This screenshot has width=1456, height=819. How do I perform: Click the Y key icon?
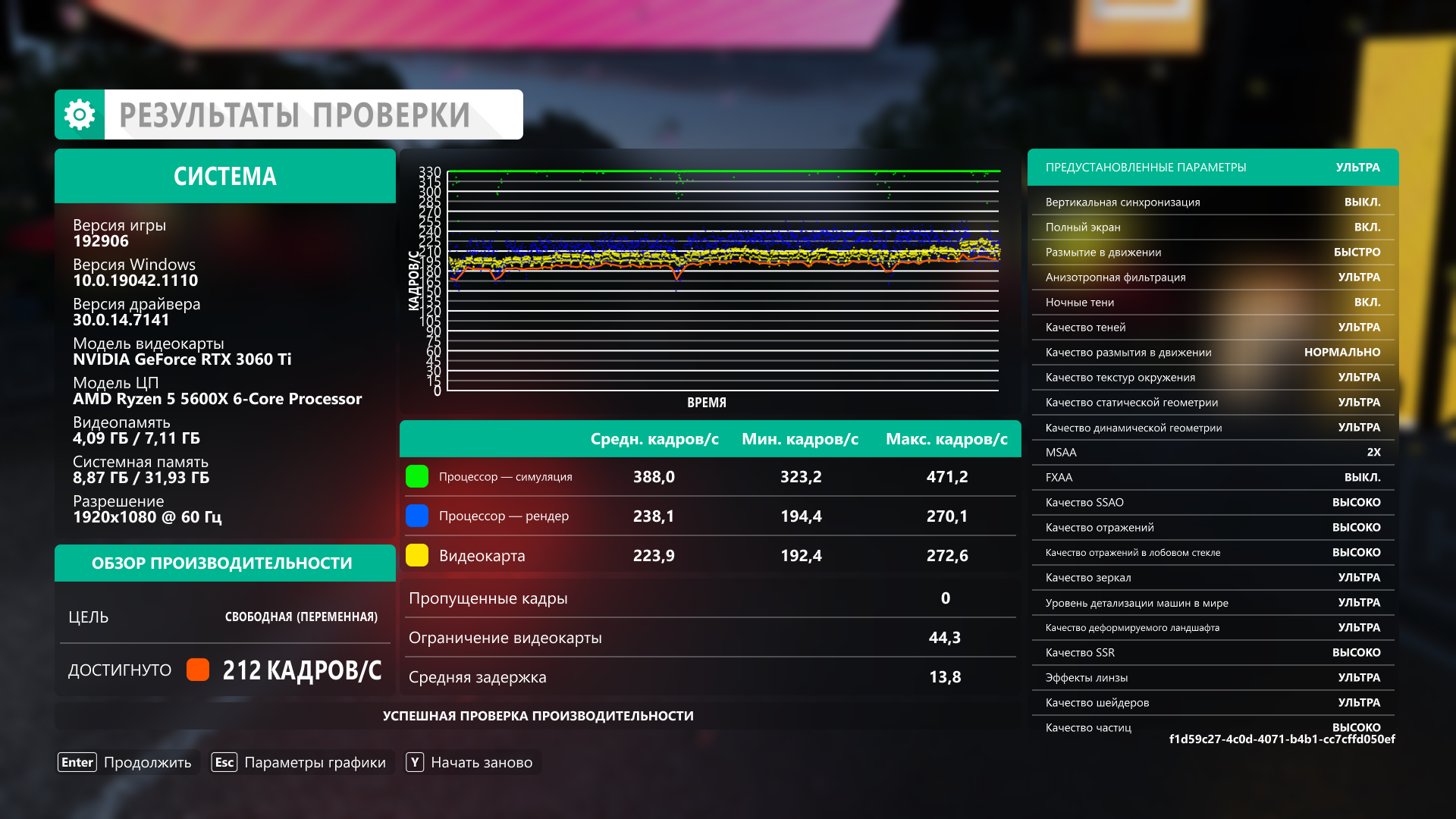pyautogui.click(x=415, y=762)
